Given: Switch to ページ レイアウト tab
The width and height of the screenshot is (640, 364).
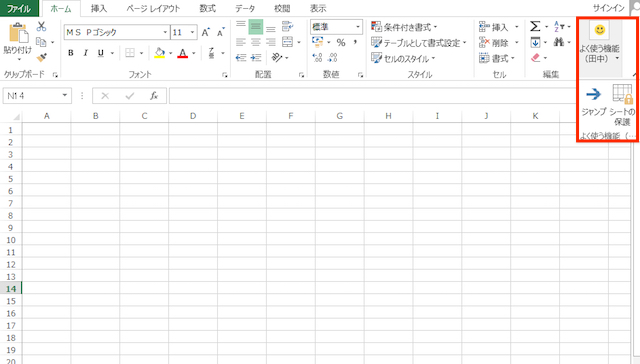Looking at the screenshot, I should [x=153, y=8].
